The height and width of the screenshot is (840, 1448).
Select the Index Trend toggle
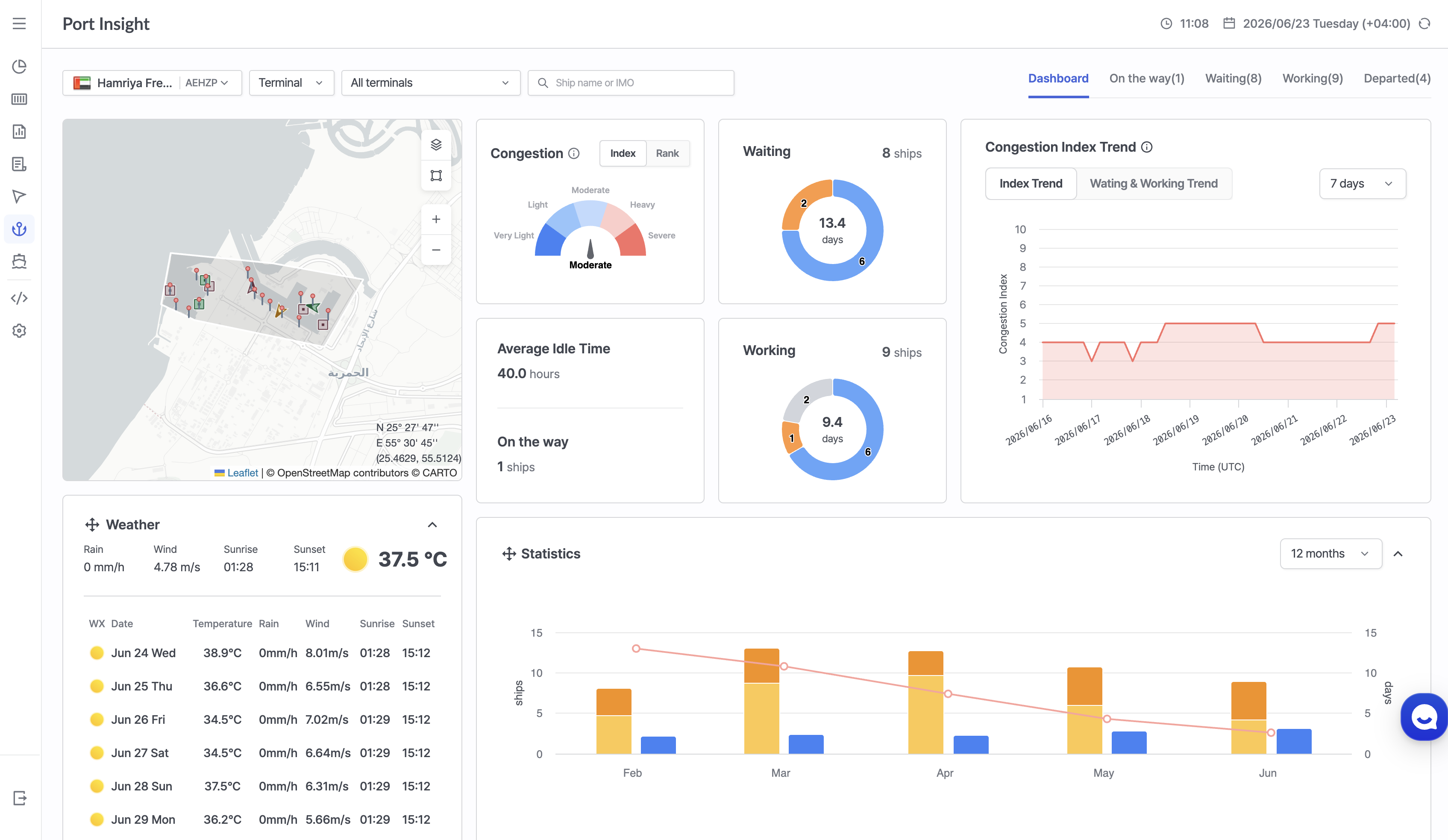pos(1031,184)
